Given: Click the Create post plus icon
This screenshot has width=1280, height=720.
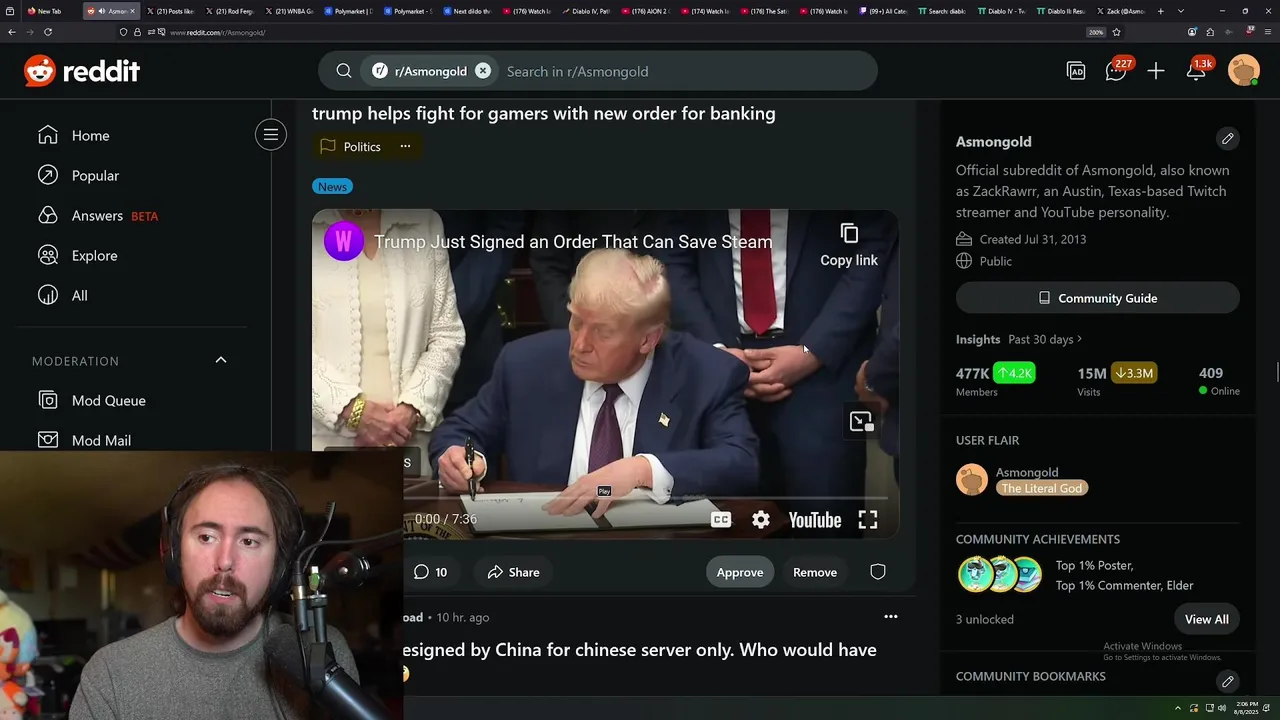Looking at the screenshot, I should [1156, 71].
